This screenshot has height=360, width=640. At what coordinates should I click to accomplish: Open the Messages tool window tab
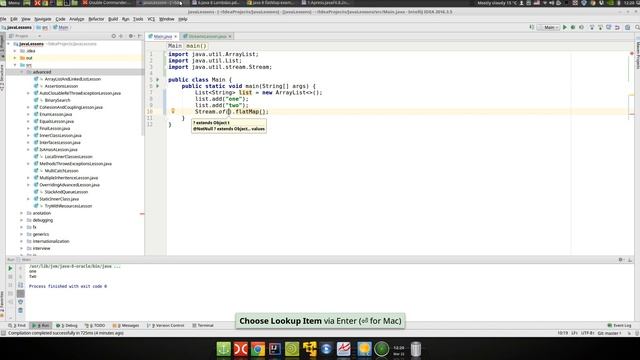(x=126, y=325)
